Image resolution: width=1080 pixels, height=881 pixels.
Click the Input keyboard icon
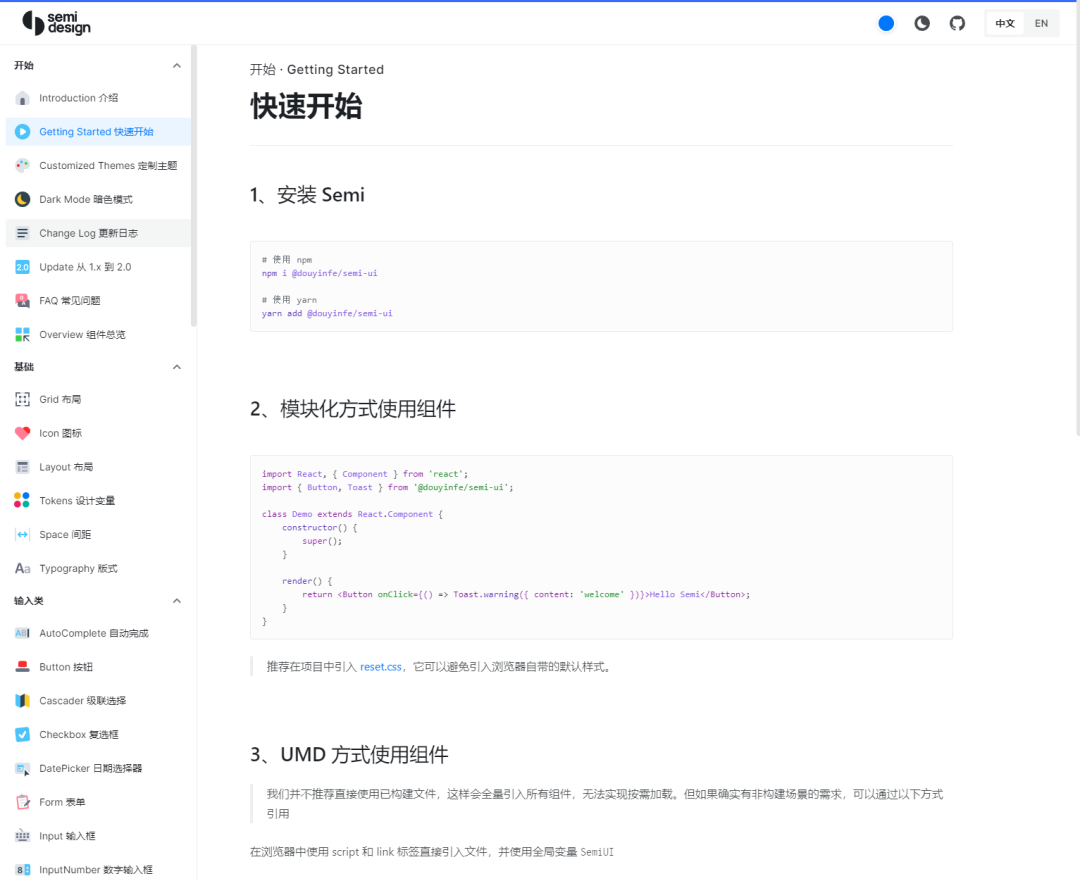coord(23,836)
